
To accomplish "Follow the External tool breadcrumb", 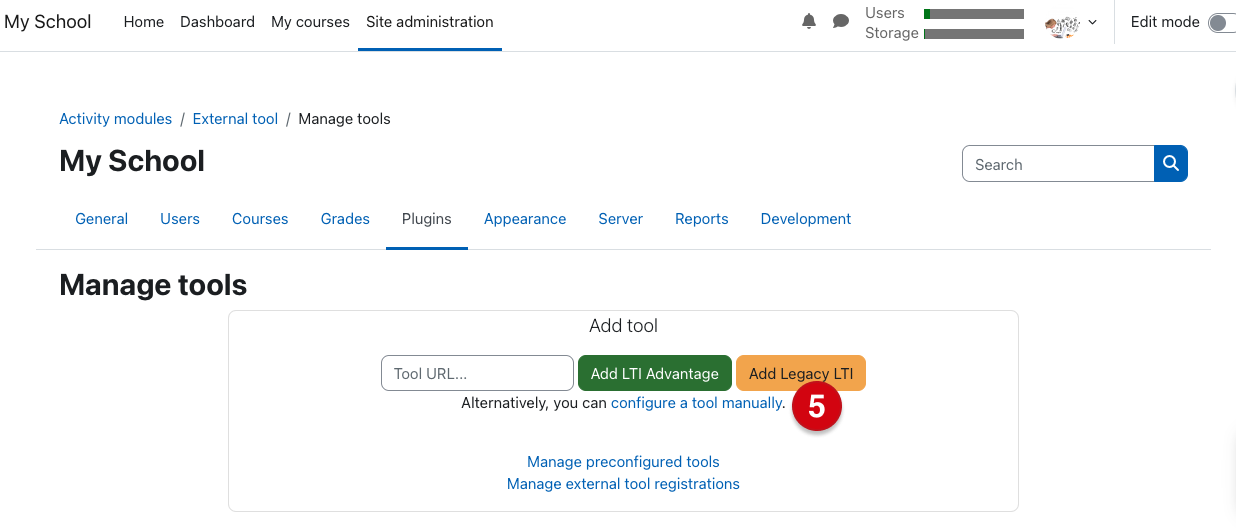I will coord(235,118).
